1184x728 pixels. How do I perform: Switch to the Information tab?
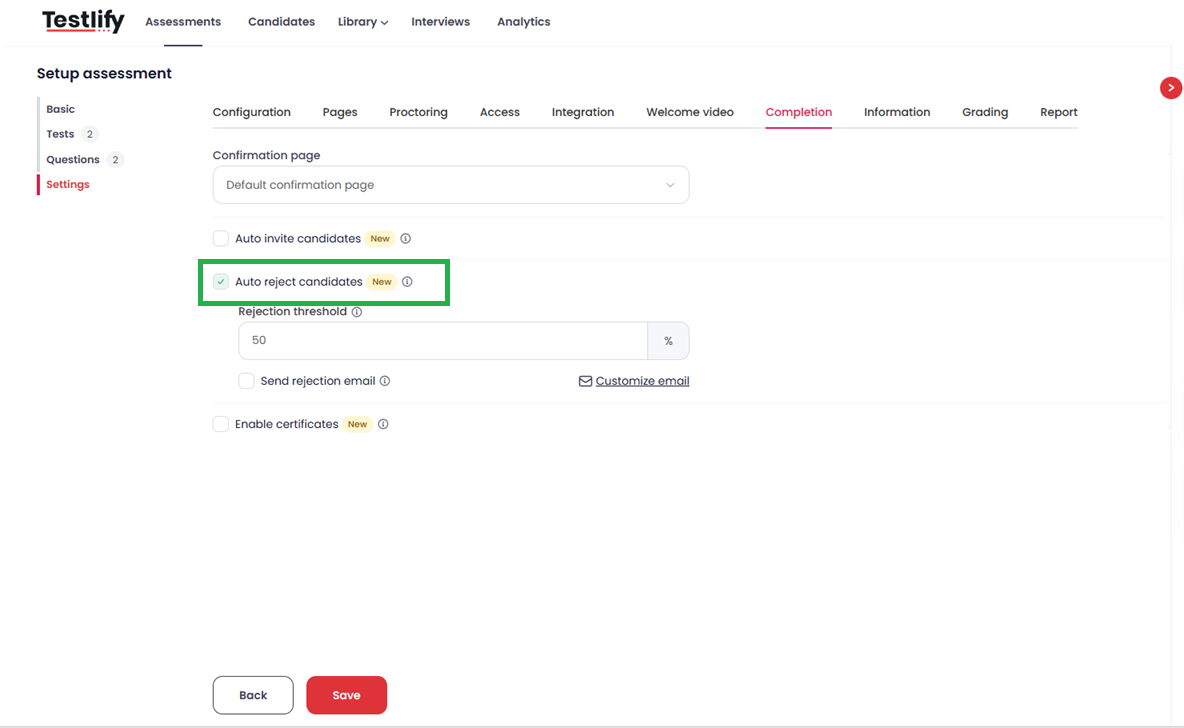click(897, 112)
